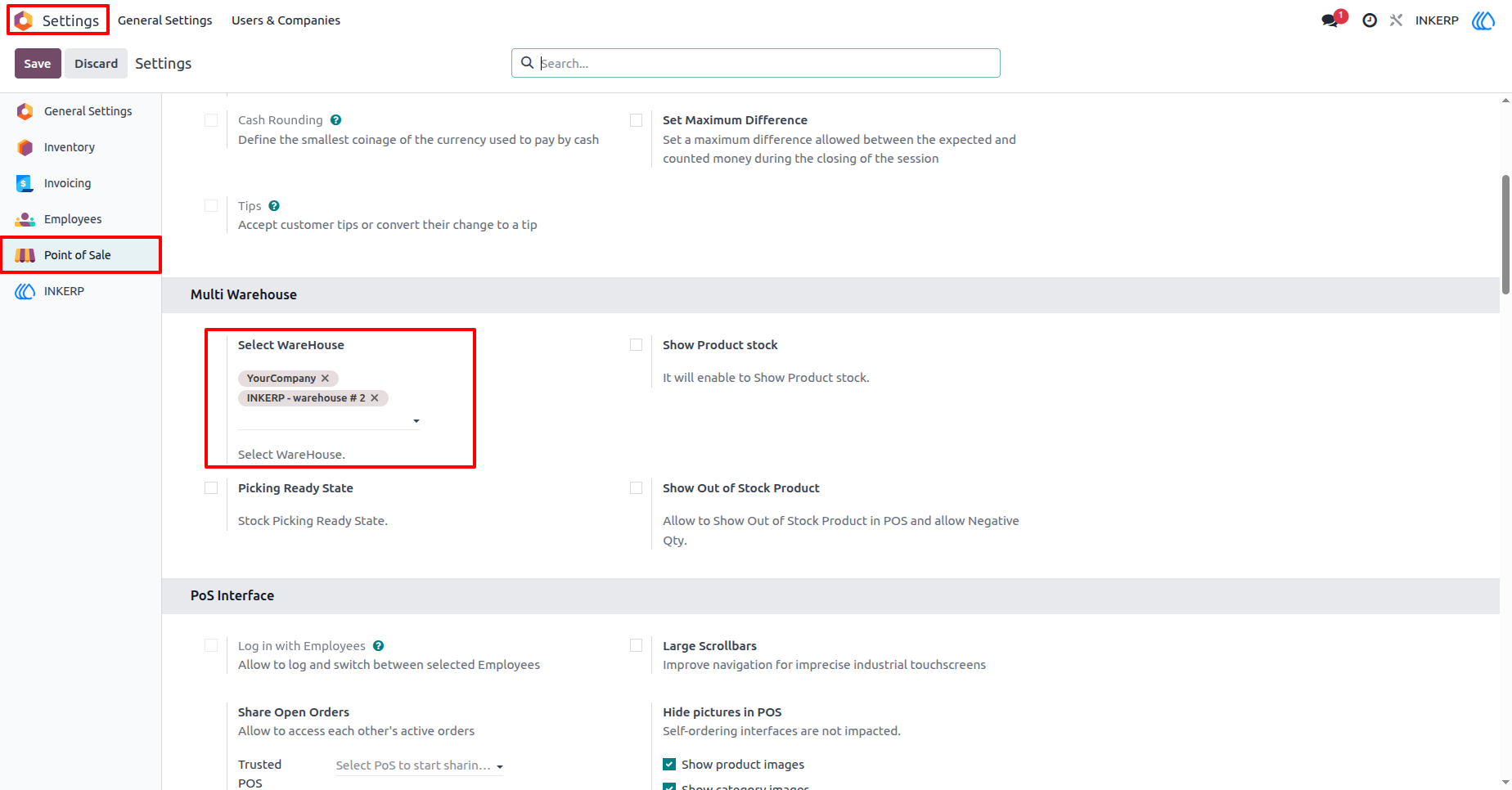Enable the Cash Rounding checkbox
The width and height of the screenshot is (1512, 790).
pyautogui.click(x=211, y=120)
